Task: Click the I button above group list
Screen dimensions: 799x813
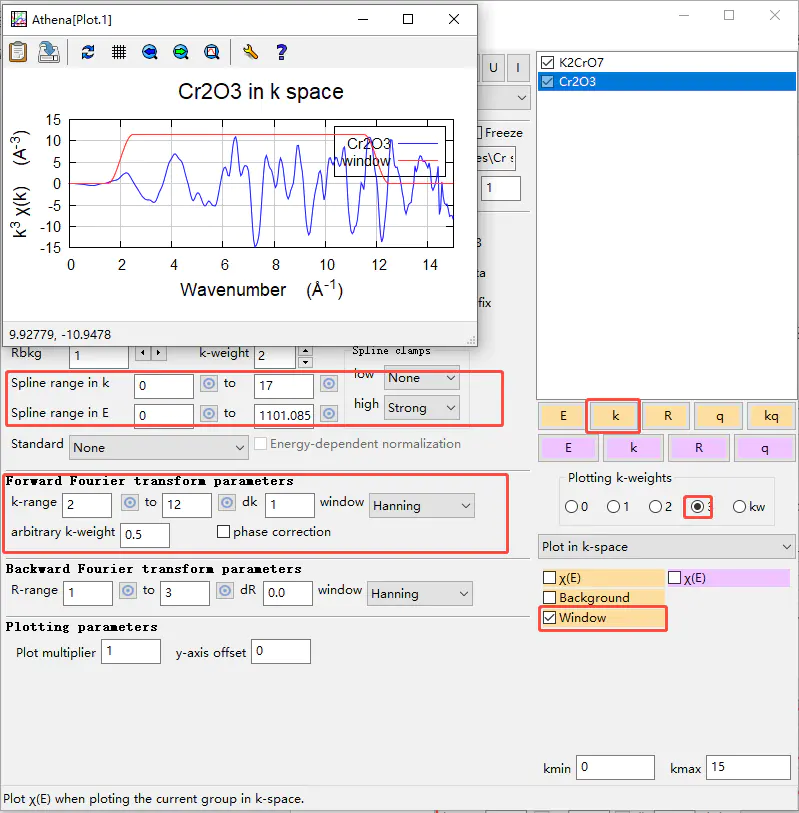Action: [x=517, y=67]
